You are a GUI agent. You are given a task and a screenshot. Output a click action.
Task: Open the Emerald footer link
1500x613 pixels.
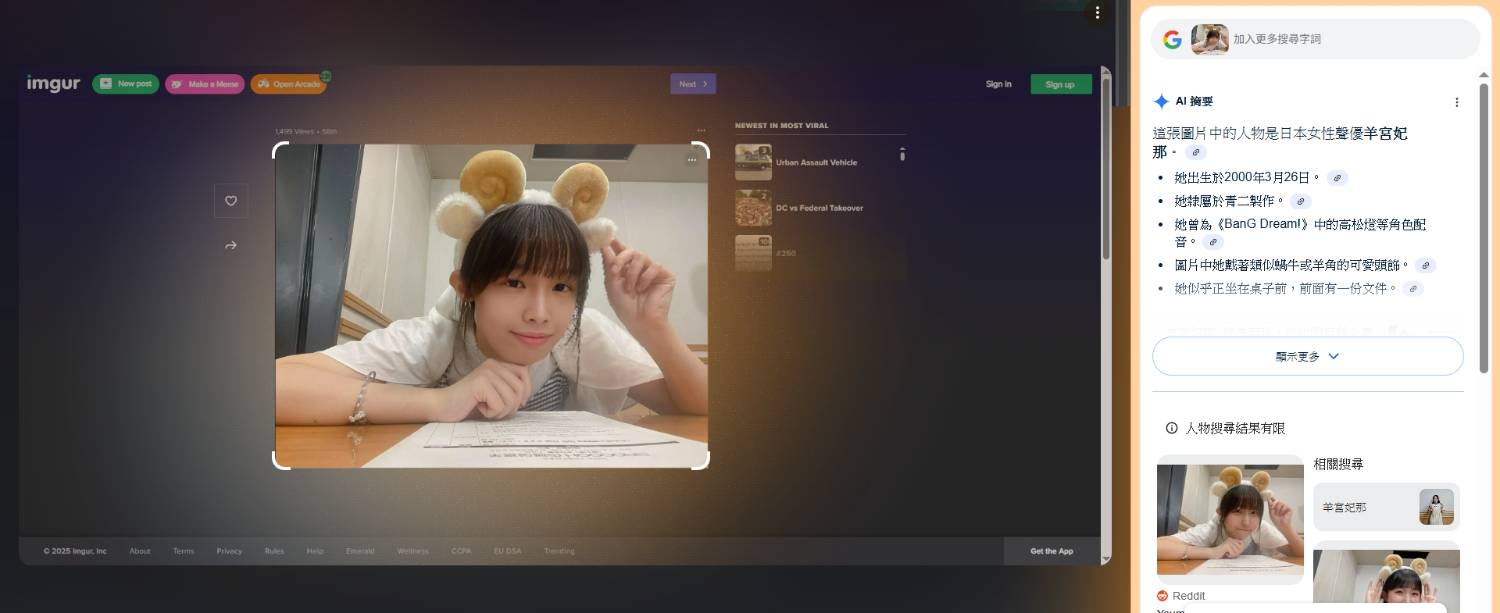pyautogui.click(x=360, y=551)
